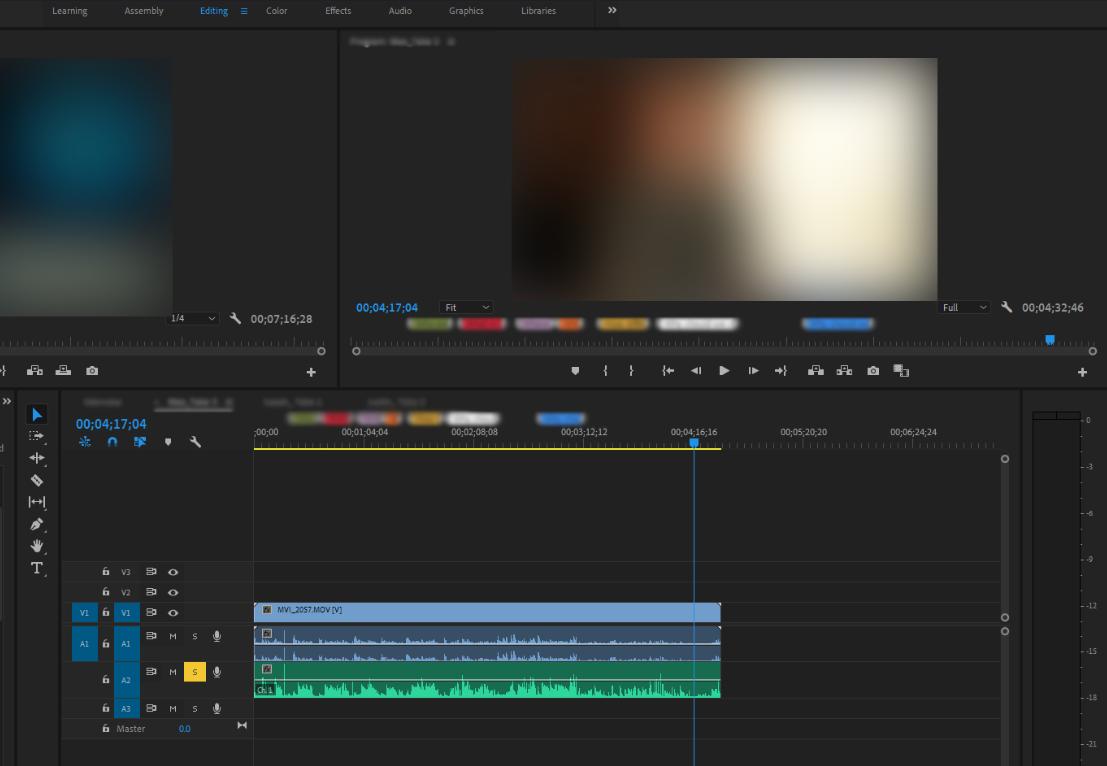The image size is (1107, 766).
Task: Add marker in the timeline panel
Action: [168, 442]
